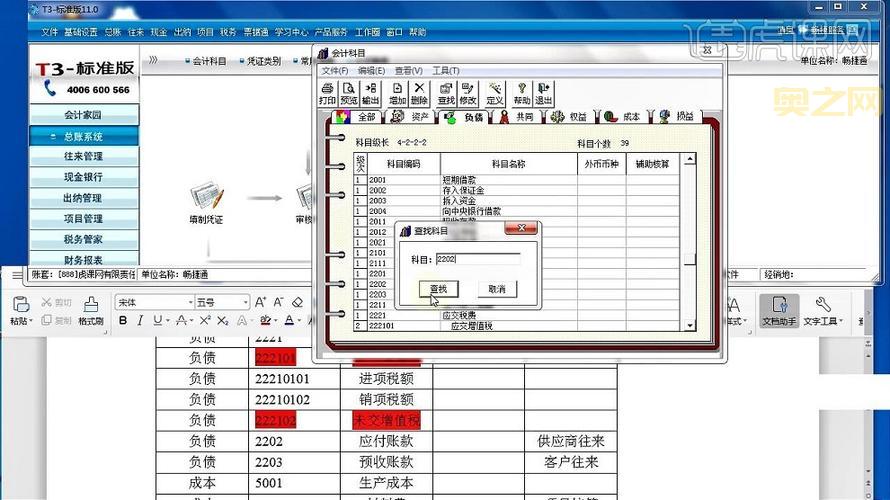Switch to the 共同 tab

pos(517,117)
